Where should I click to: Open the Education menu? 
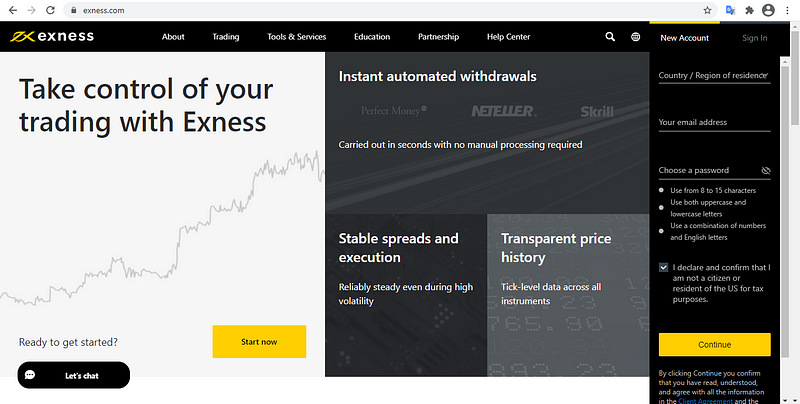coord(372,37)
